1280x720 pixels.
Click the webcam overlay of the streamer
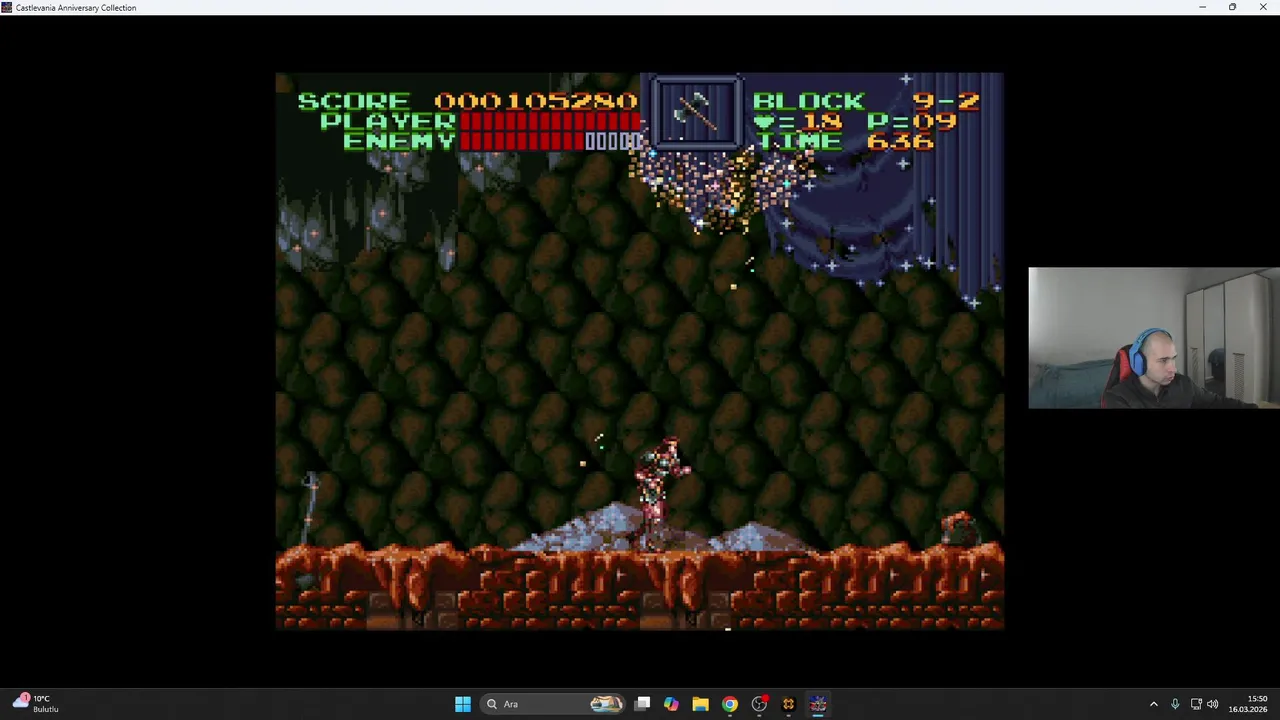click(1153, 338)
